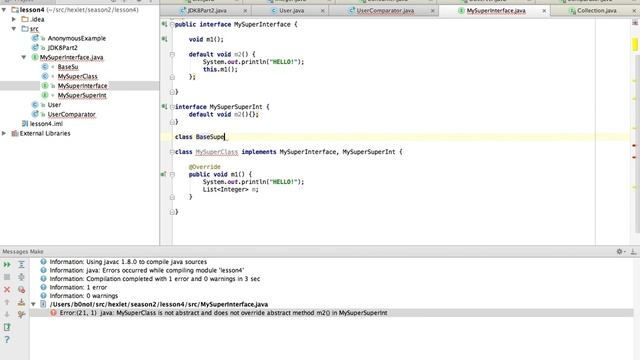Fold the default void m2() method body
Screen dimensions: 640x360
click(172, 54)
